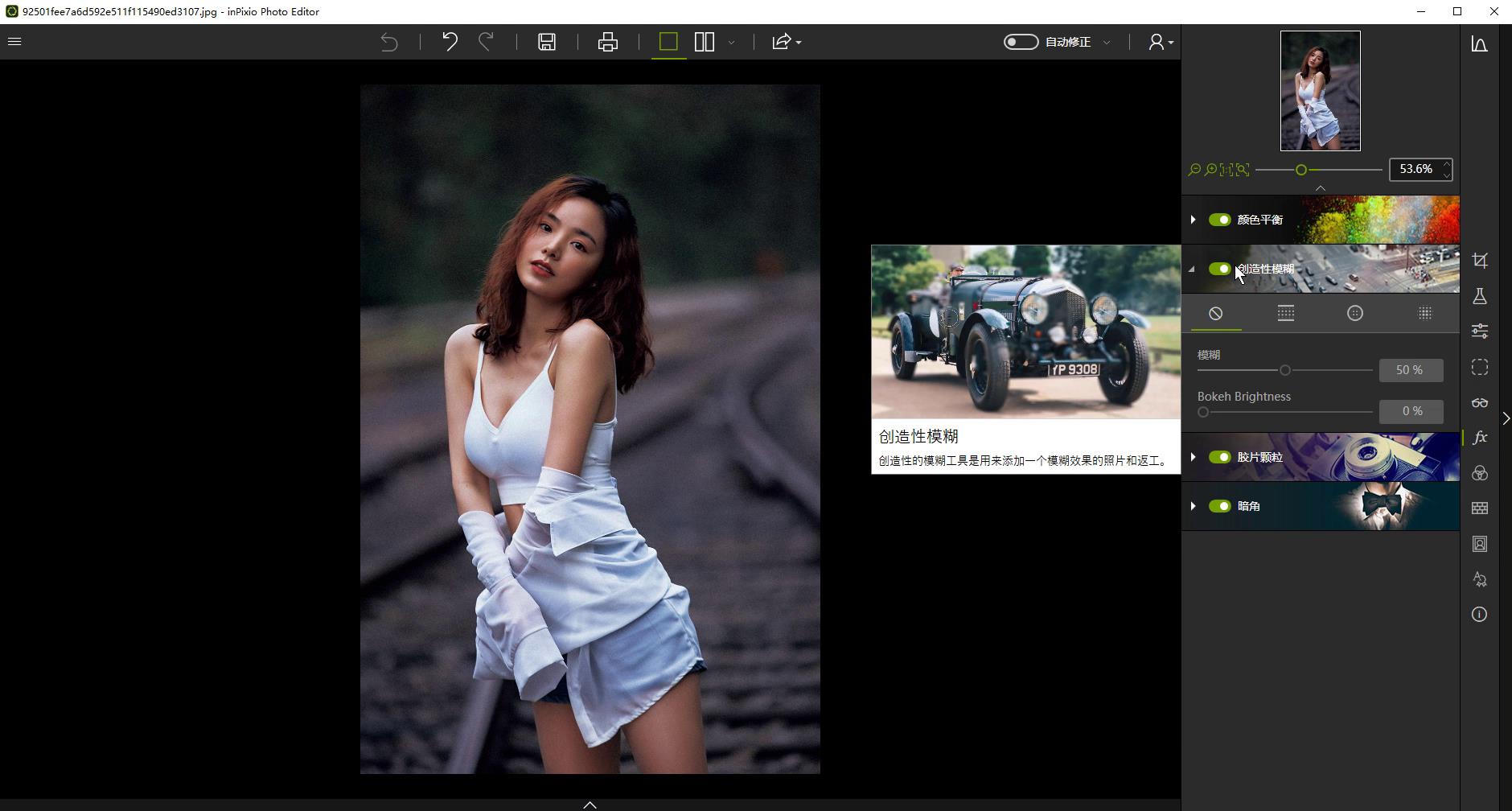Open the text overlay tool
Image resolution: width=1512 pixels, height=811 pixels.
pos(1480,579)
